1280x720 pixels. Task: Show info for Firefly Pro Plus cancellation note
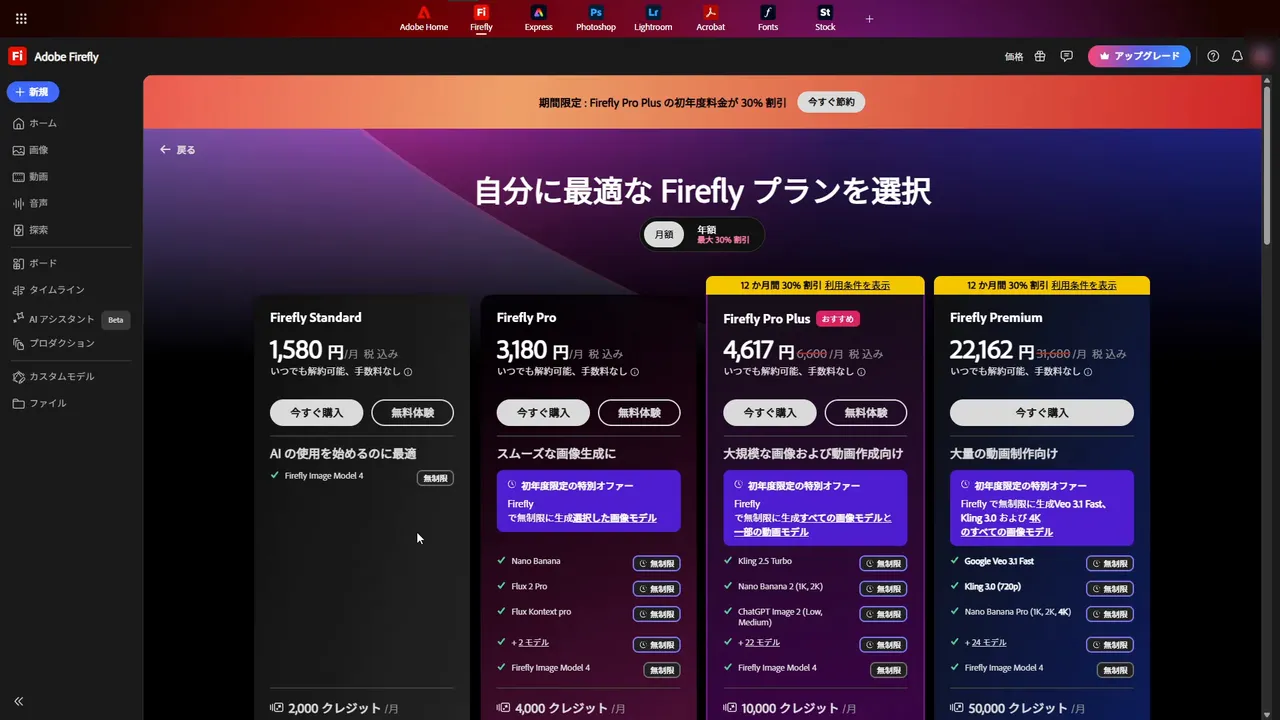tap(861, 372)
